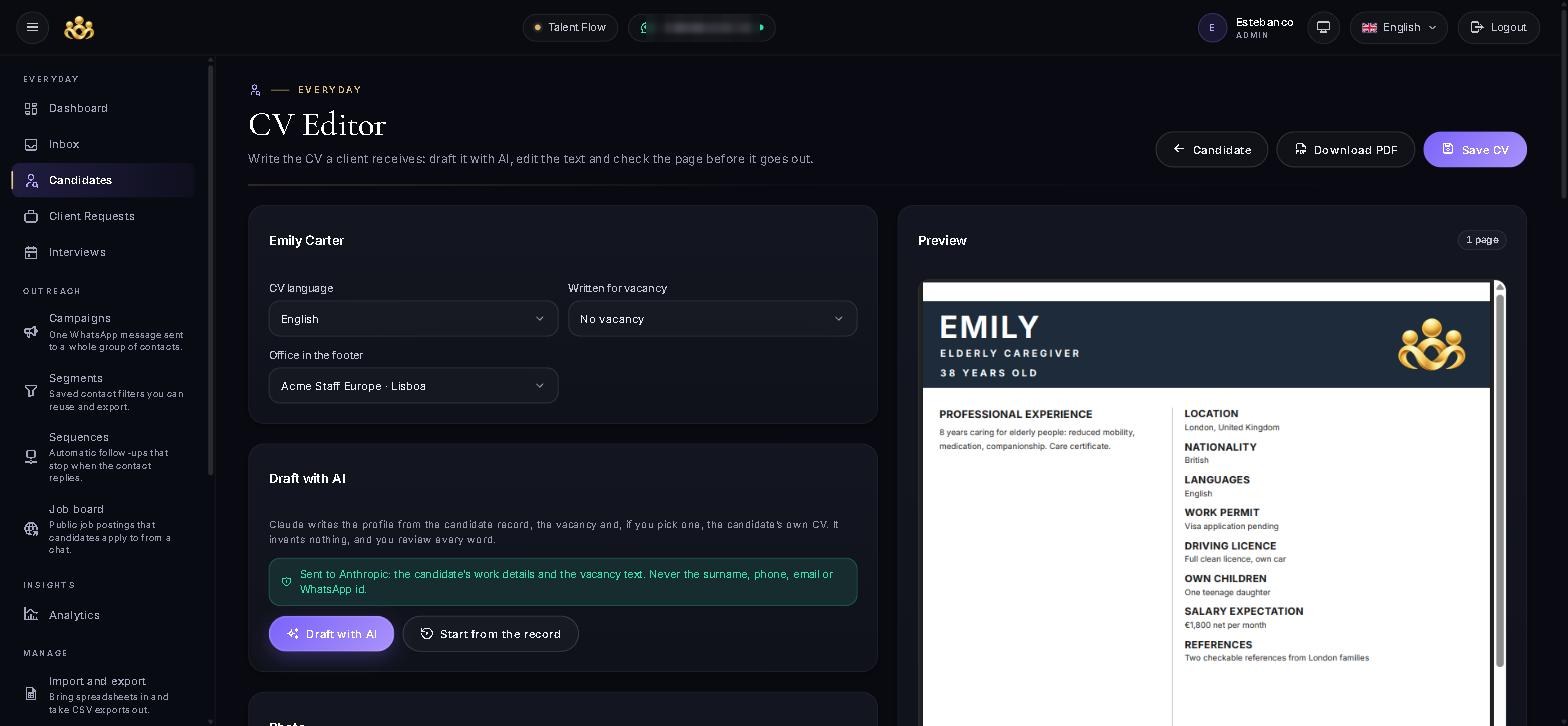The width and height of the screenshot is (1568, 726).
Task: Click the Import and export file icon
Action: click(31, 694)
